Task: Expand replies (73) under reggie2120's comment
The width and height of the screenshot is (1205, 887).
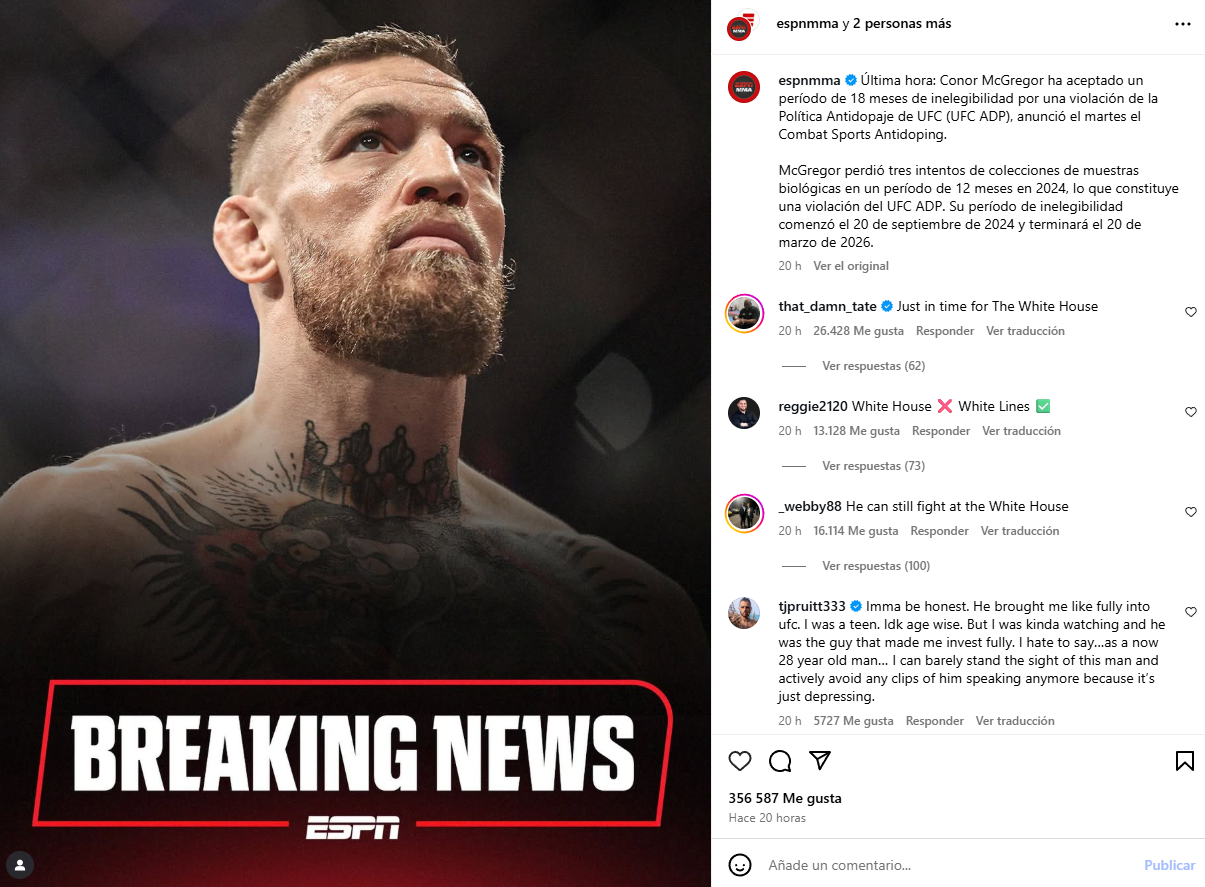Action: (x=873, y=466)
